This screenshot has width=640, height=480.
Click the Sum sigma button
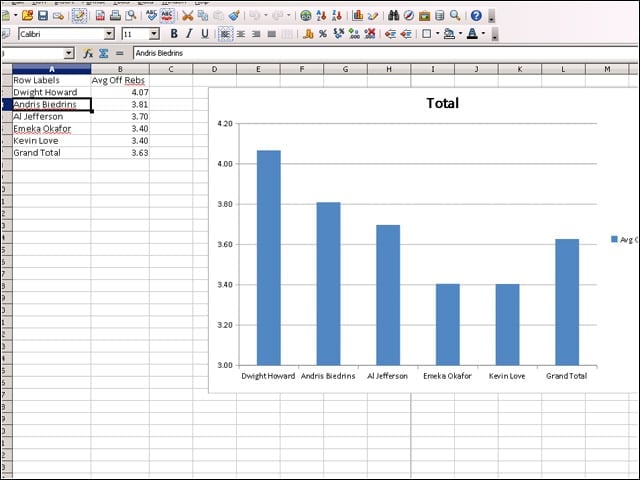pyautogui.click(x=104, y=53)
